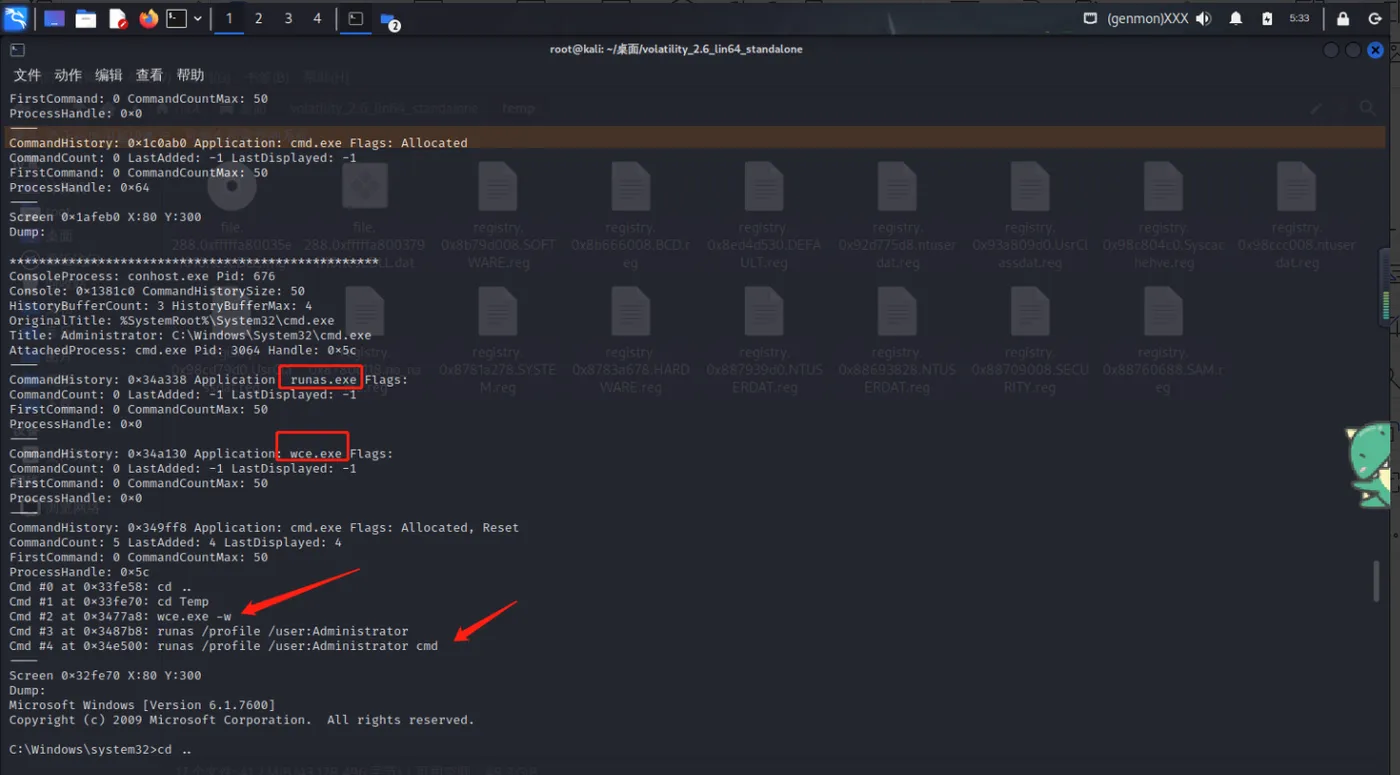Click line 'Cmd #0 at 0x33fe58: cd ..'
This screenshot has height=775, width=1400.
click(x=101, y=587)
